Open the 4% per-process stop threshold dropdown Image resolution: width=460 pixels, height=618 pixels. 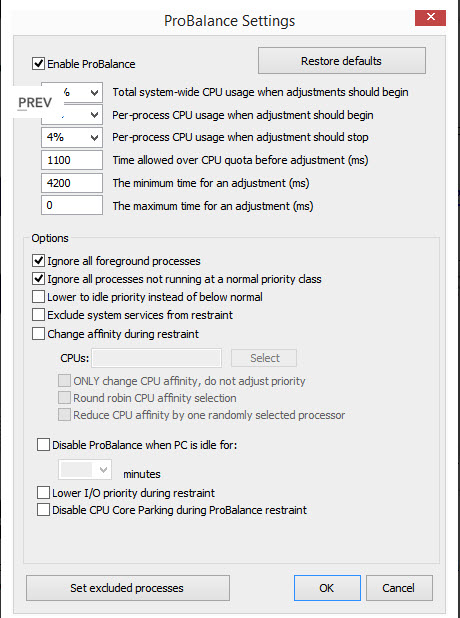72,137
